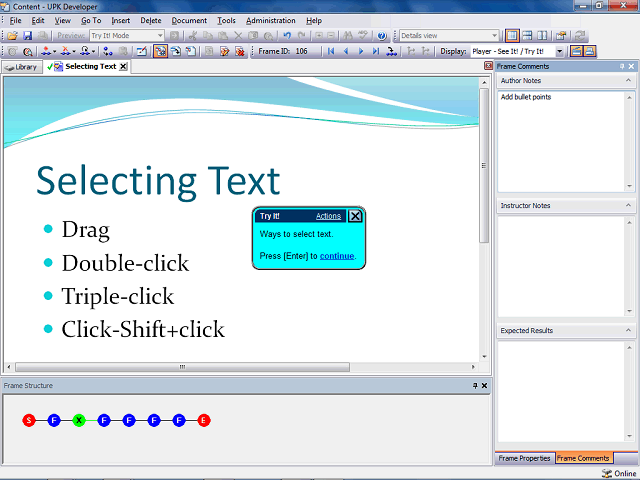Click the page icon with red corner
This screenshot has width=640, height=480.
[x=191, y=51]
